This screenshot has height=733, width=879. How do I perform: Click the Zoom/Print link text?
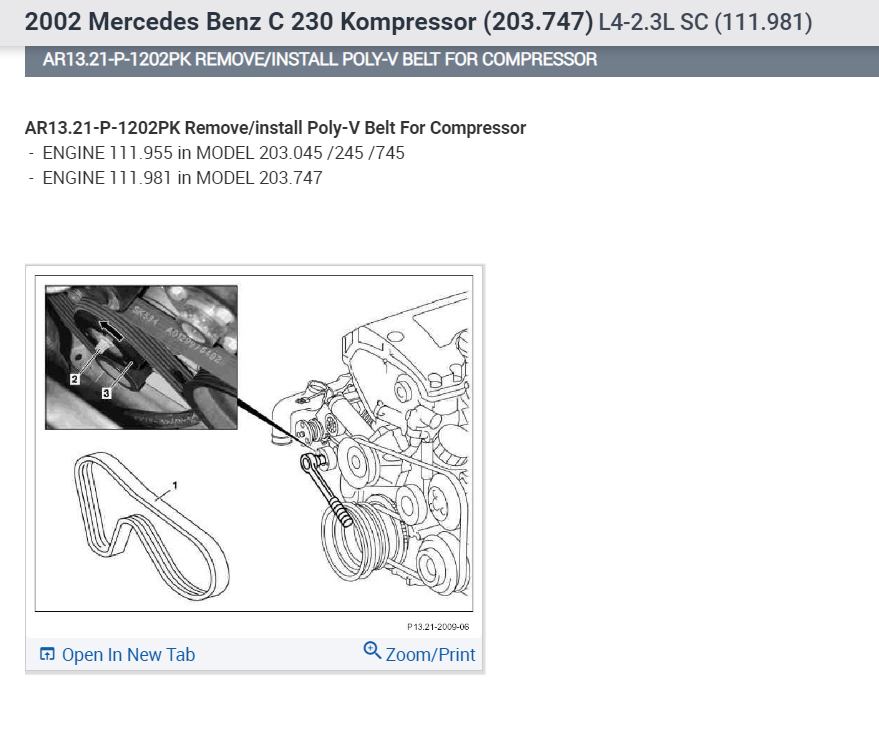coord(430,655)
